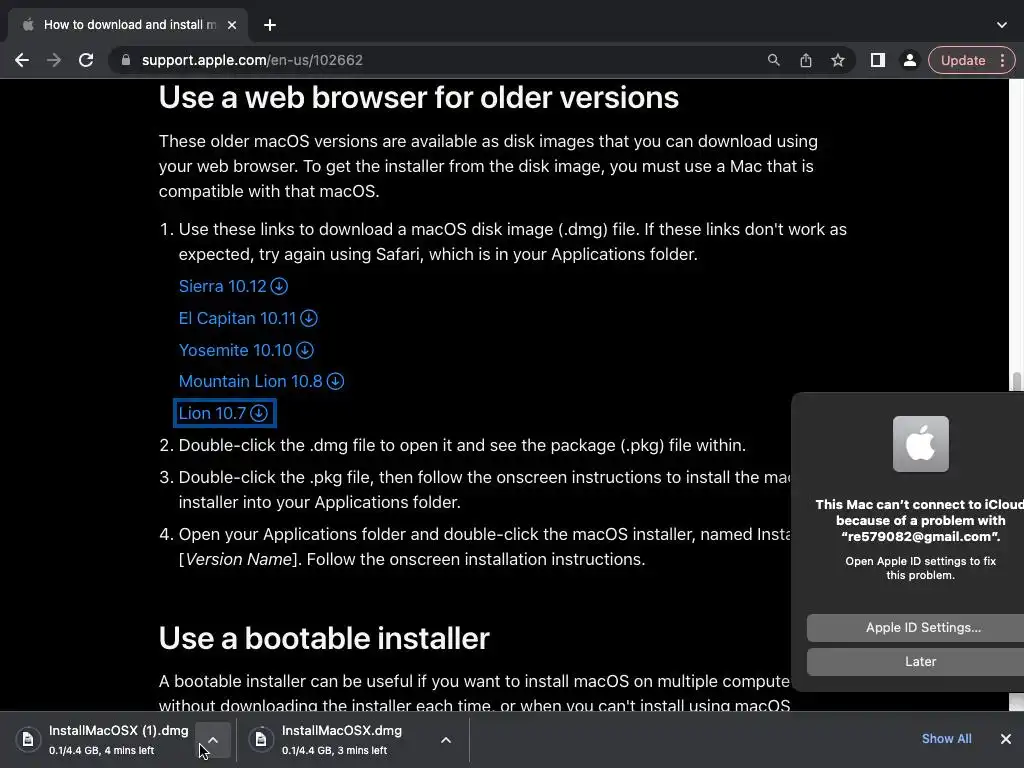Open the tab search chevron
The height and width of the screenshot is (768, 1024).
[1002, 25]
